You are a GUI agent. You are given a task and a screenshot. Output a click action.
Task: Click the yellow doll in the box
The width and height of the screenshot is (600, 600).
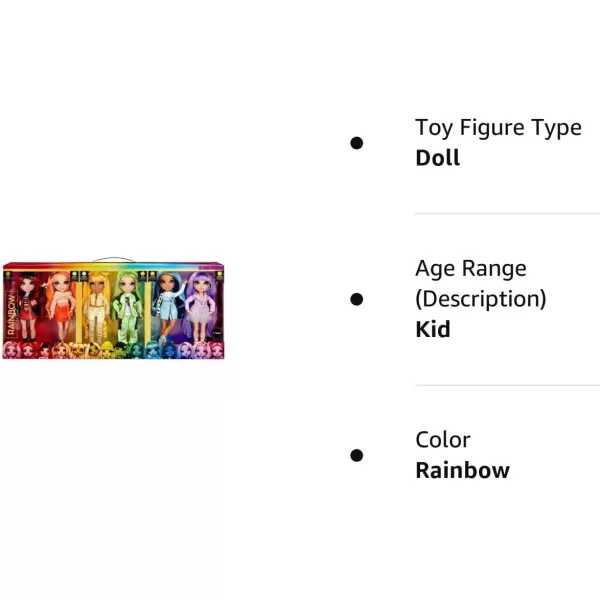tap(97, 307)
